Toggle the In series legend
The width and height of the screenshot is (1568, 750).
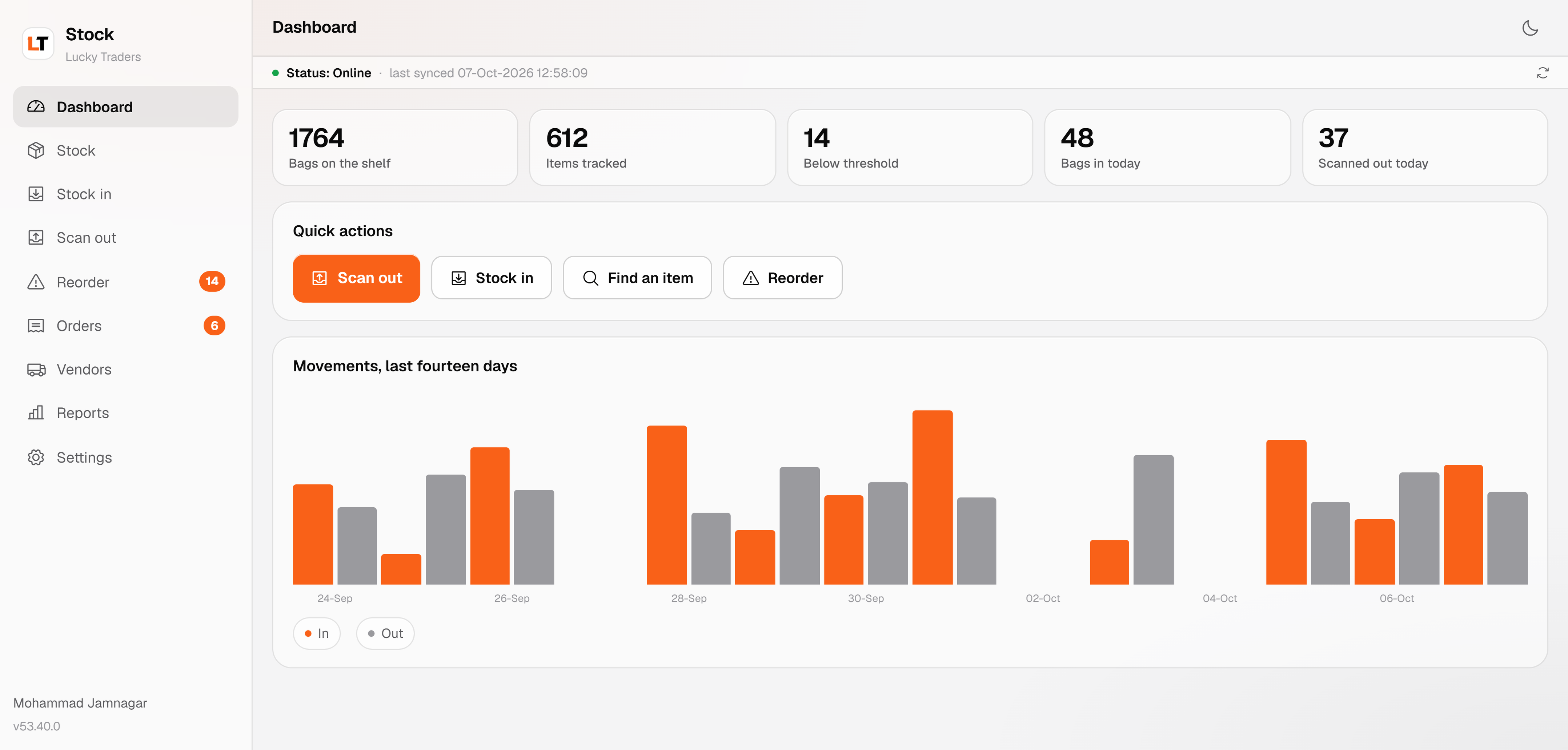pos(317,633)
